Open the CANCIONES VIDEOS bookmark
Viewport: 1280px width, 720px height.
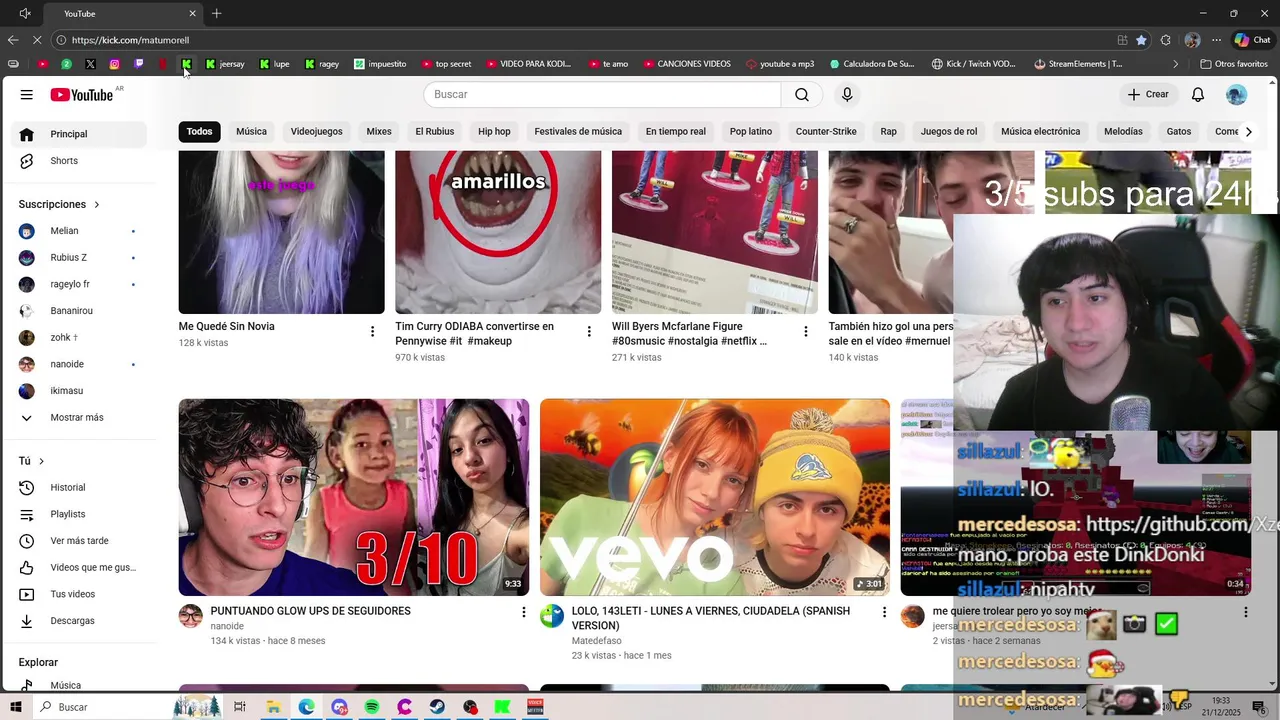point(687,64)
